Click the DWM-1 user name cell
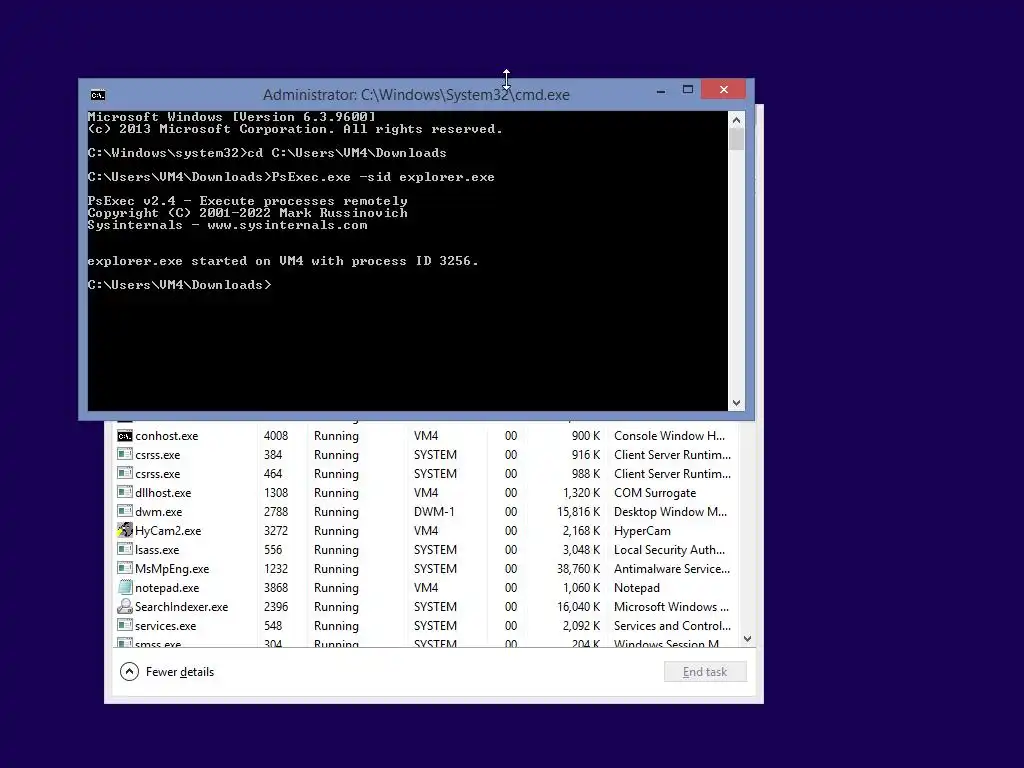Screen dimensions: 1024x768 coord(434,511)
